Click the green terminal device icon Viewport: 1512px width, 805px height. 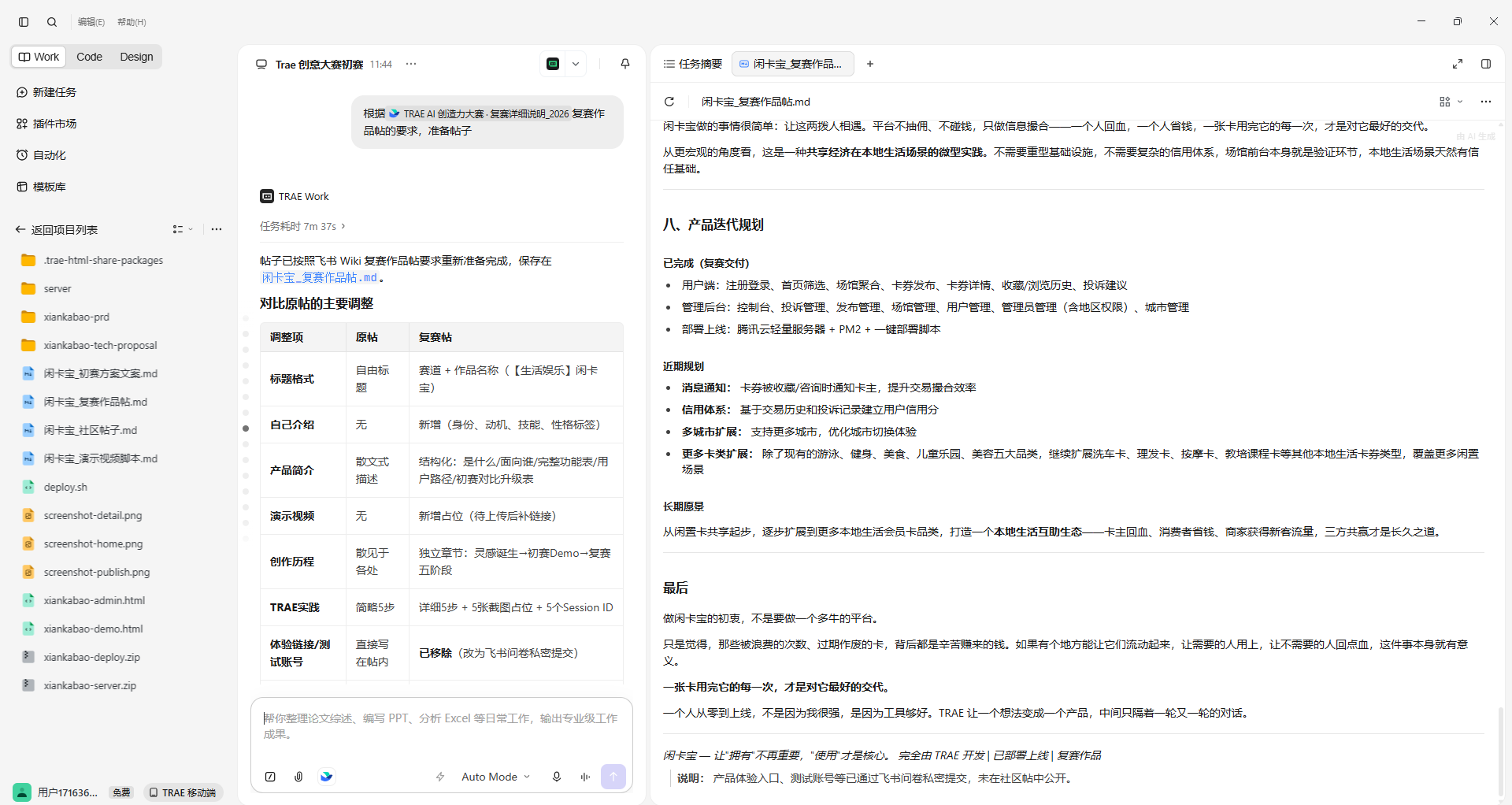click(553, 64)
